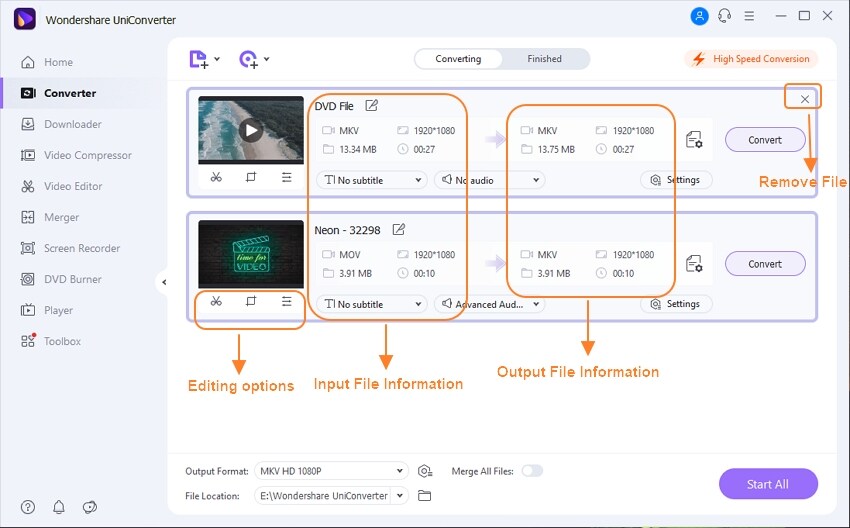850x528 pixels.
Task: Open DVD File subtitle dropdown
Action: pyautogui.click(x=372, y=180)
